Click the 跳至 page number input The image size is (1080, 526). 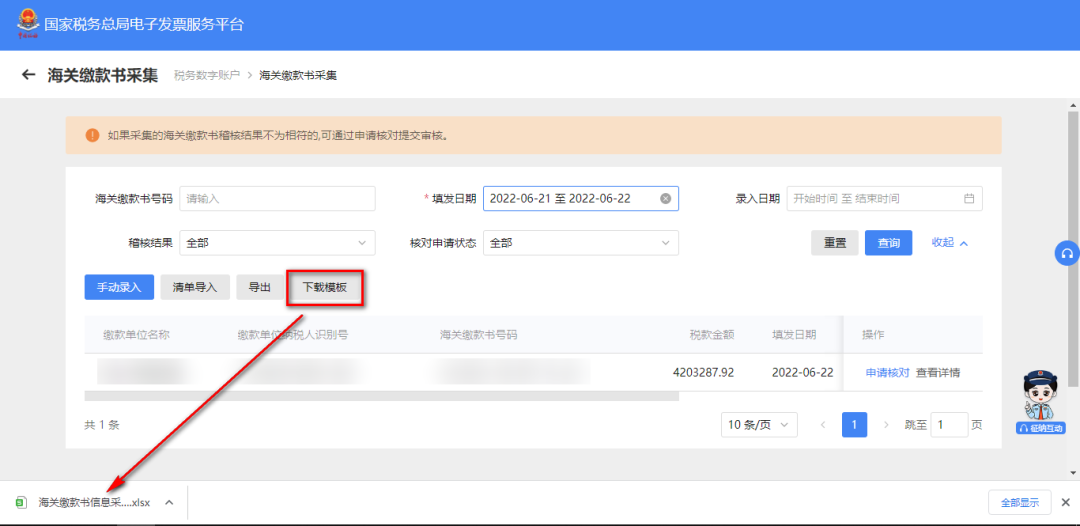[949, 425]
